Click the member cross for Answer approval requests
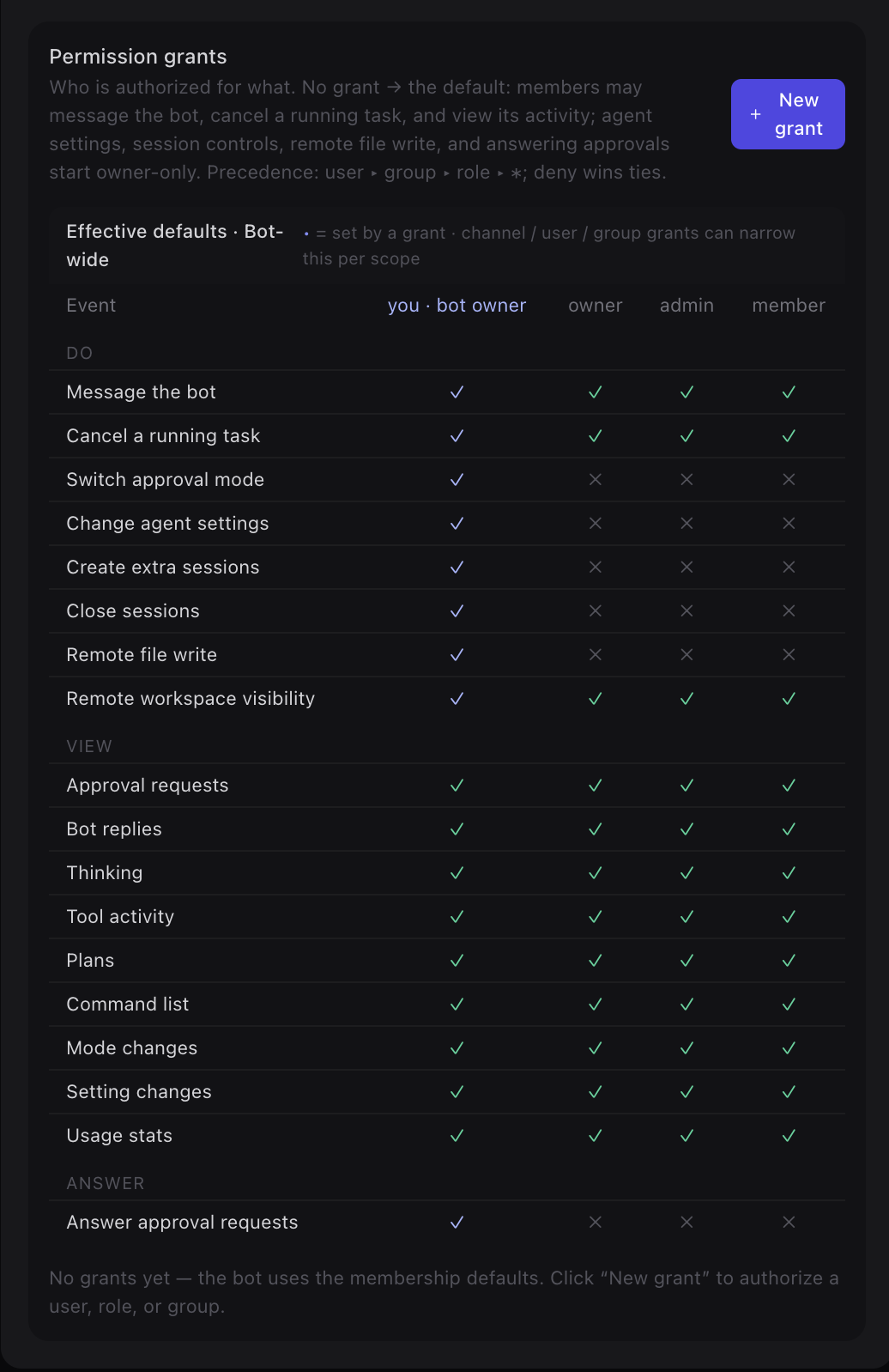Image resolution: width=889 pixels, height=1372 pixels. [789, 1223]
